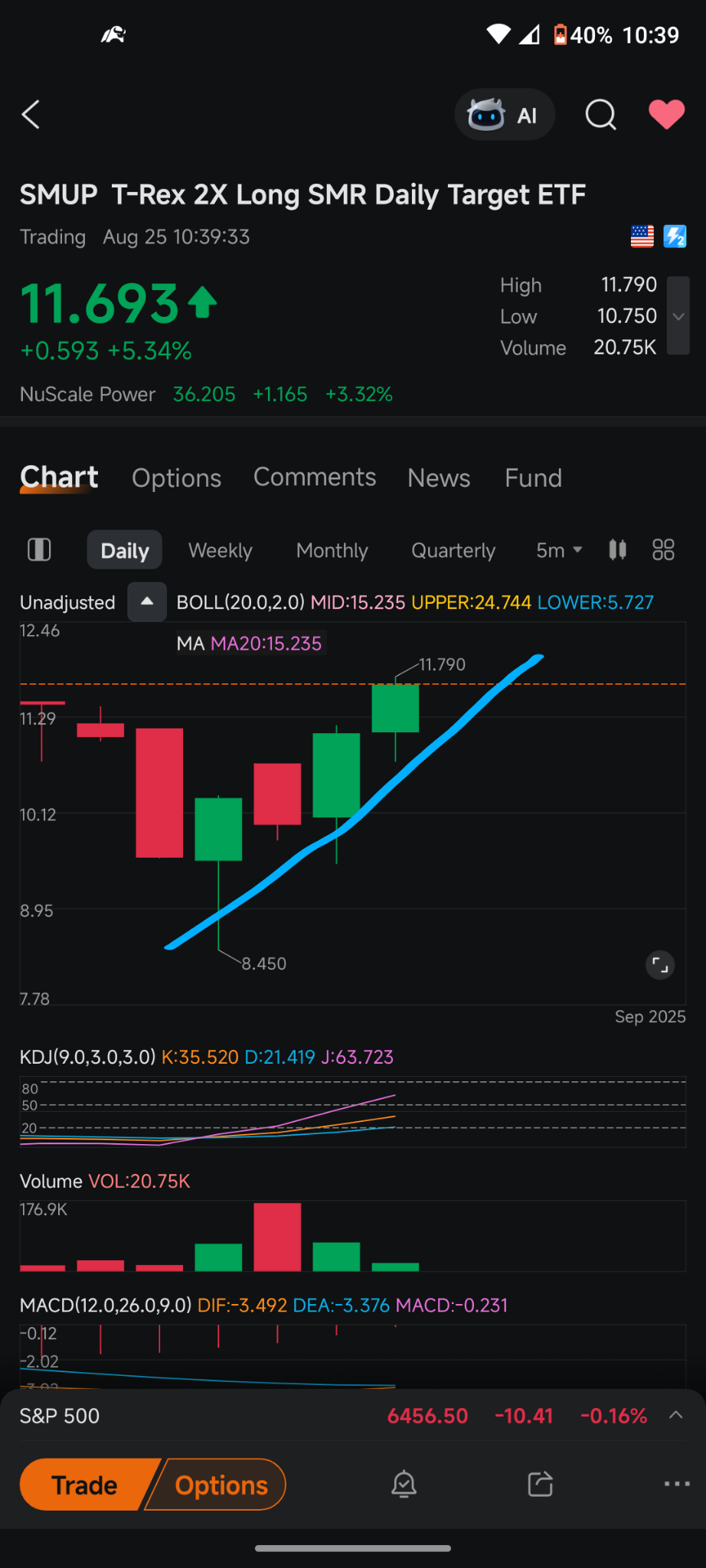
Task: Tap the KDJ(9.0,3.0,3.0) indicator label
Action: [x=88, y=1057]
